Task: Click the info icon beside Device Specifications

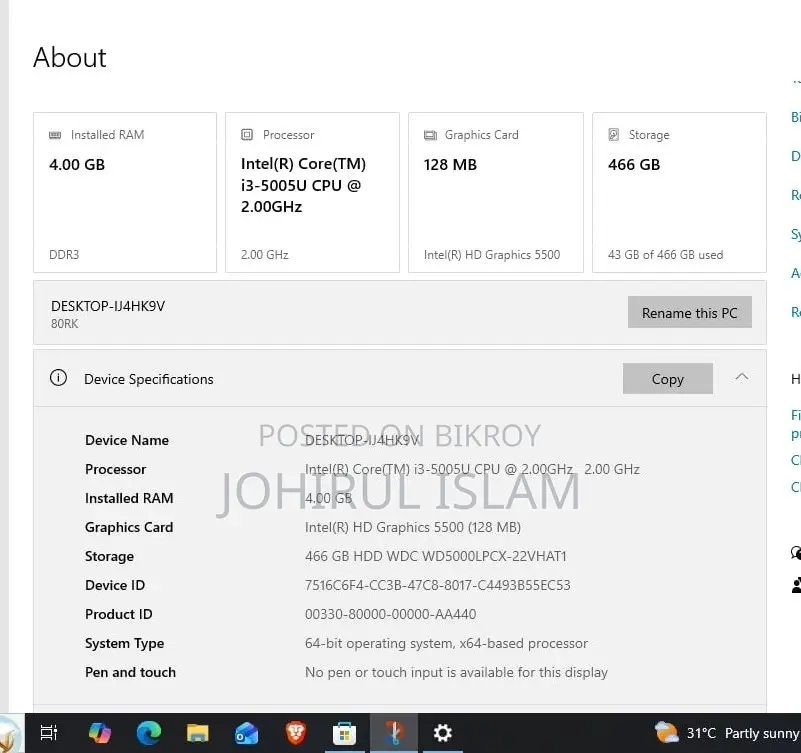Action: pos(58,378)
